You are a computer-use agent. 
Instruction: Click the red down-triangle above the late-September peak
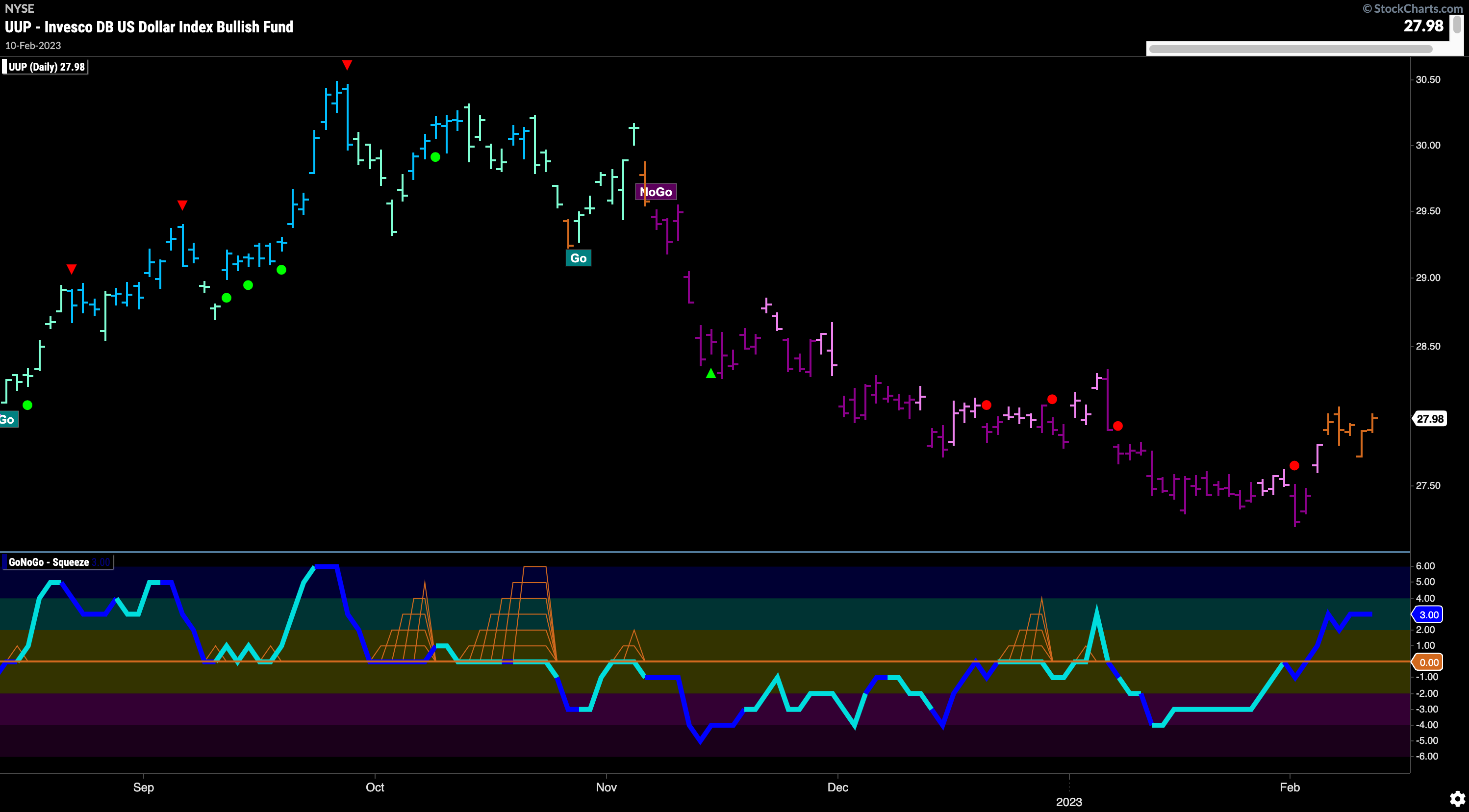click(x=347, y=65)
